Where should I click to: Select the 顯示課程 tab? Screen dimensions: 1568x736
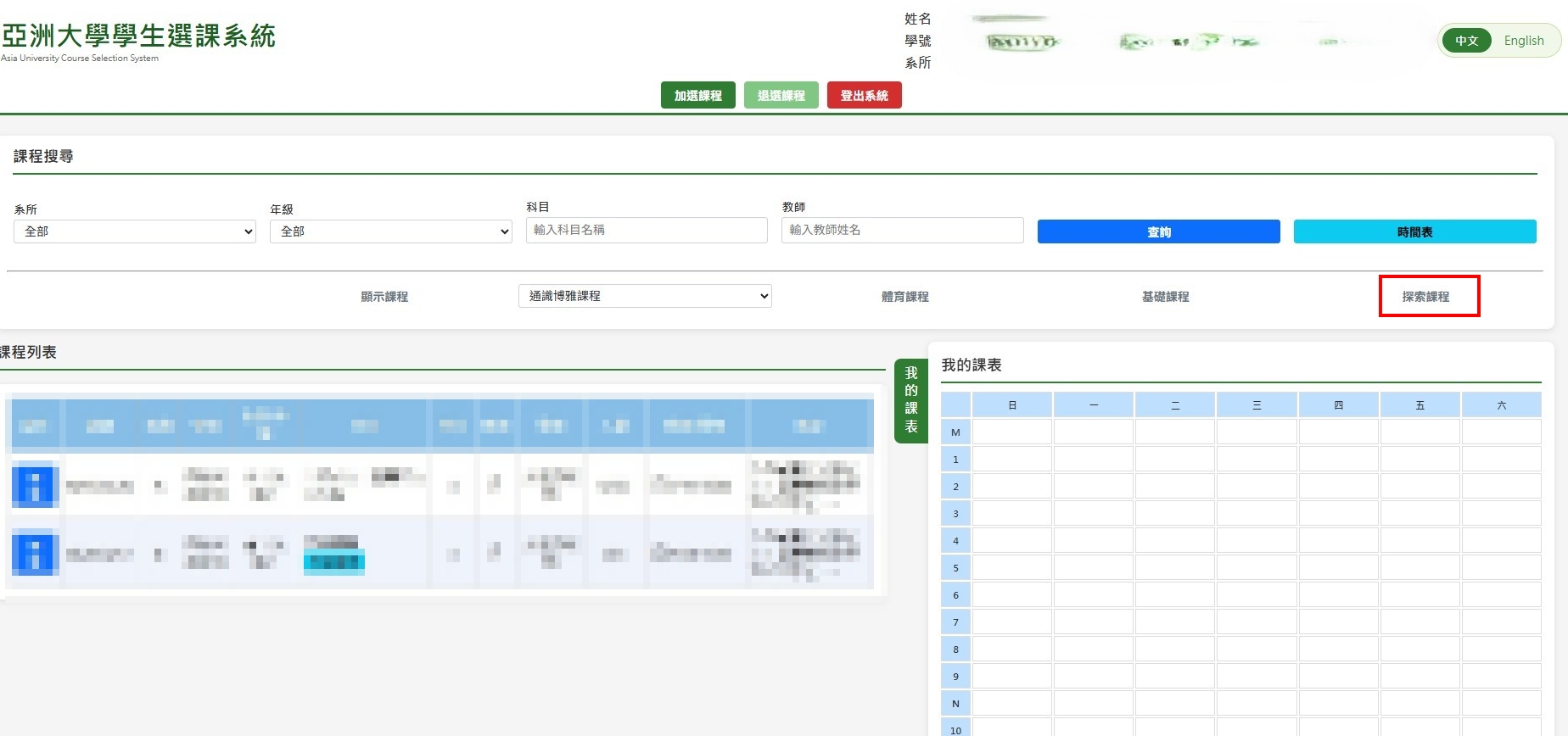(x=384, y=297)
